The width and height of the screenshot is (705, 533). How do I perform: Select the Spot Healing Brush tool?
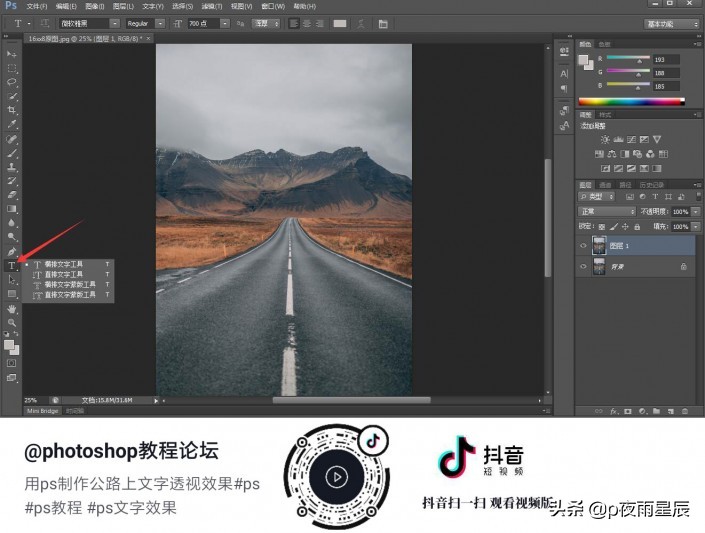12,139
